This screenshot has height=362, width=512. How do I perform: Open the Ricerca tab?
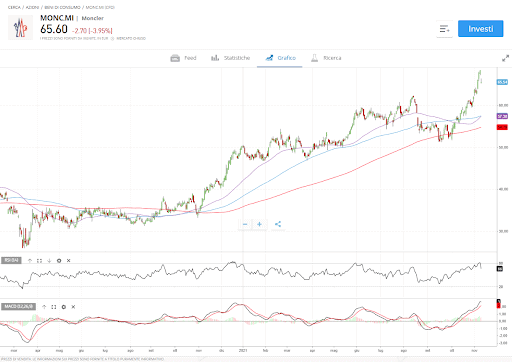[326, 58]
